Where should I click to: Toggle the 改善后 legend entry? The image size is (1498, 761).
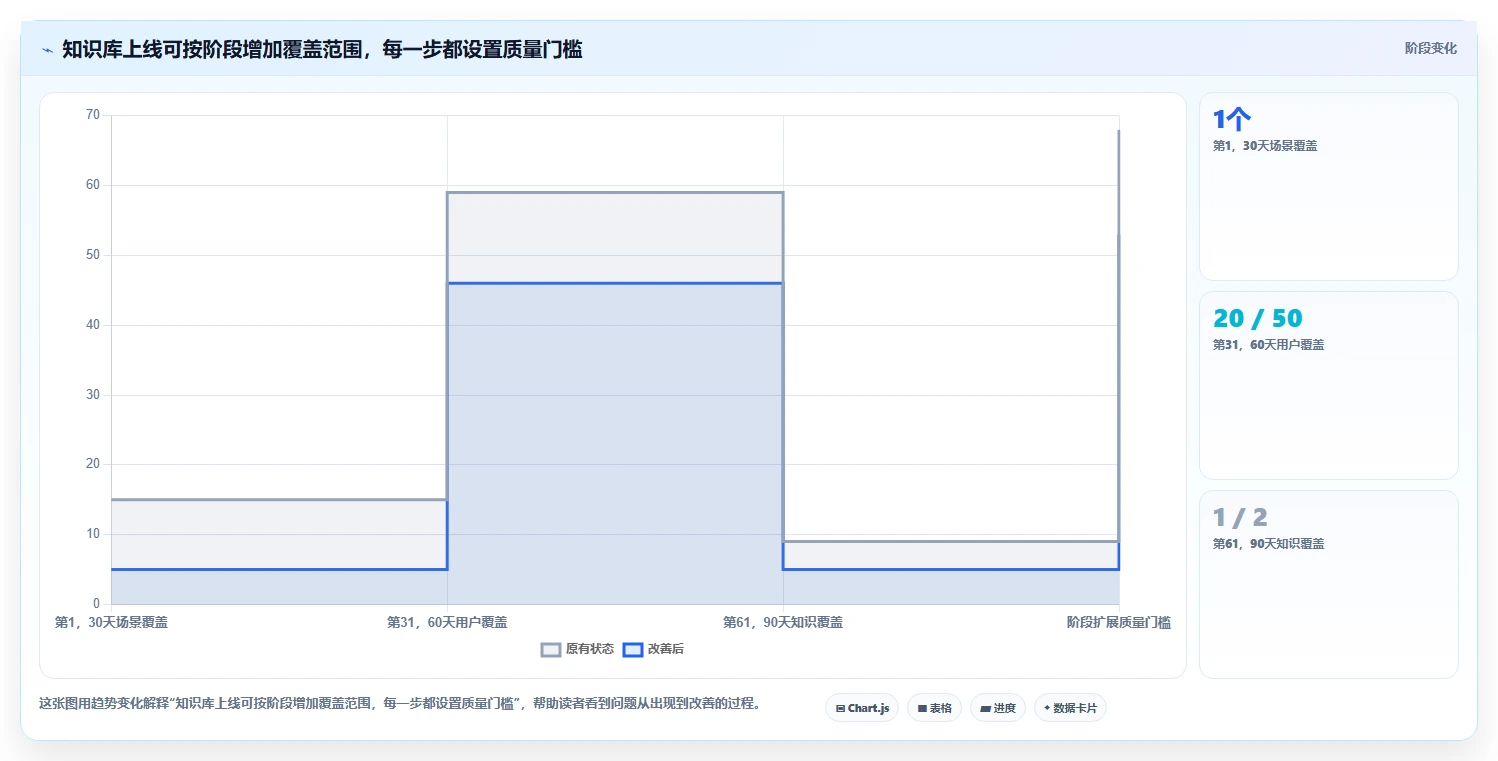[x=654, y=649]
